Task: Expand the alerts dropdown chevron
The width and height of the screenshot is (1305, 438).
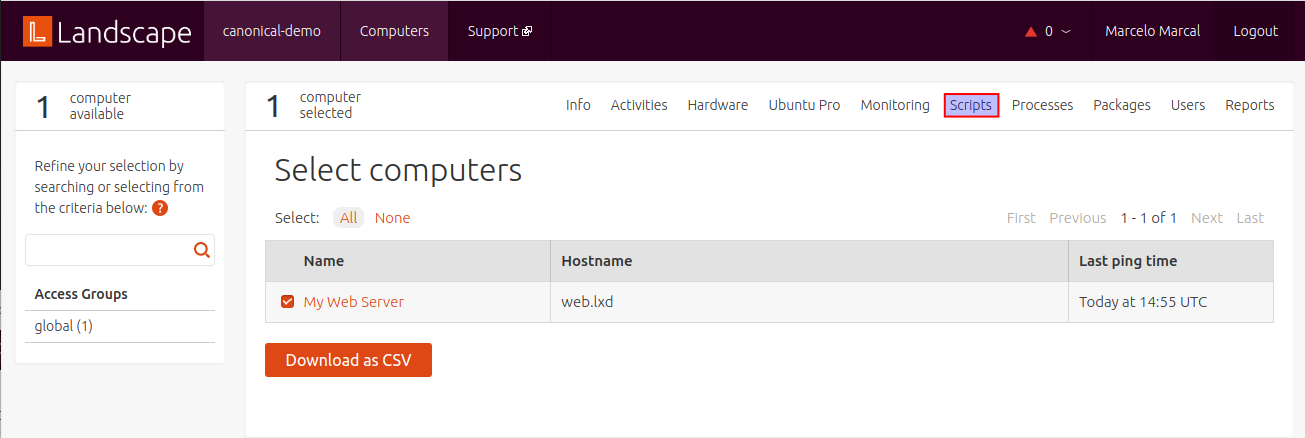Action: coord(1066,31)
